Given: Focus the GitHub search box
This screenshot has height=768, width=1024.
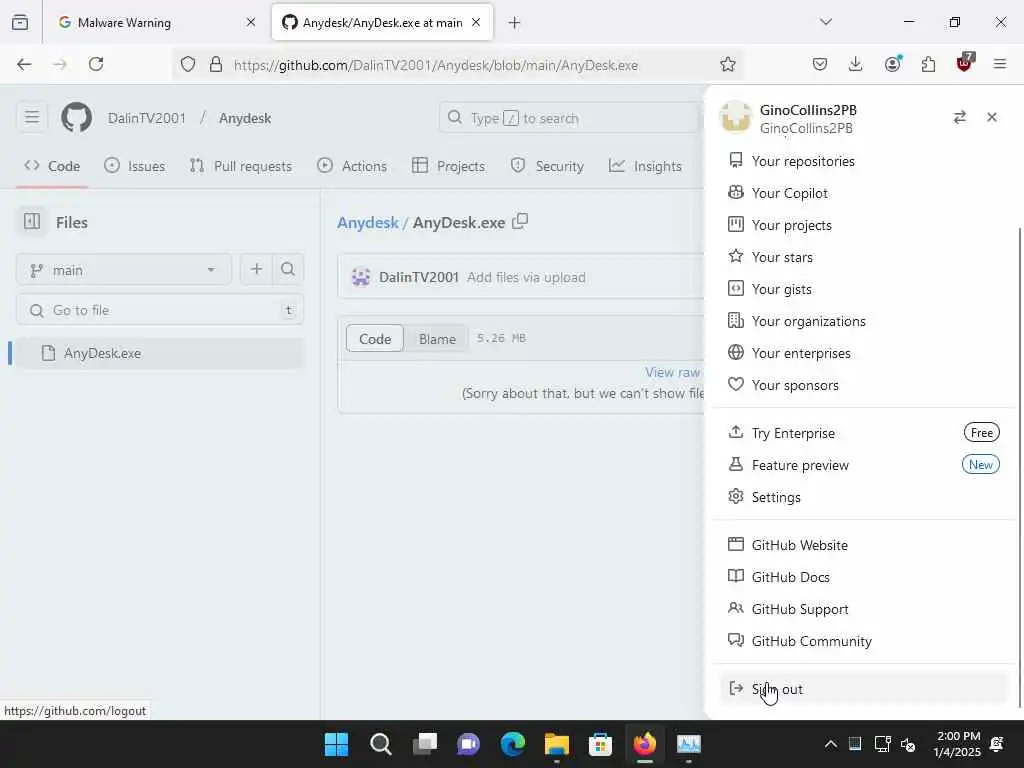Looking at the screenshot, I should click(x=571, y=118).
